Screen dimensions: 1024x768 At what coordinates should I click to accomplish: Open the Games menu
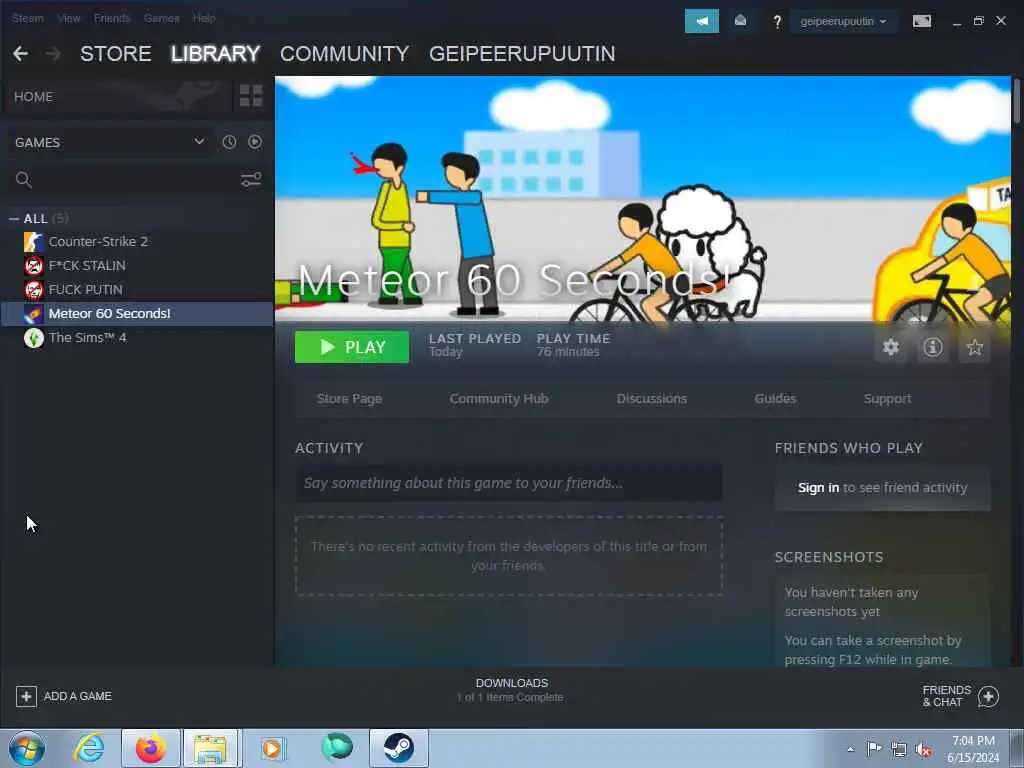point(161,18)
